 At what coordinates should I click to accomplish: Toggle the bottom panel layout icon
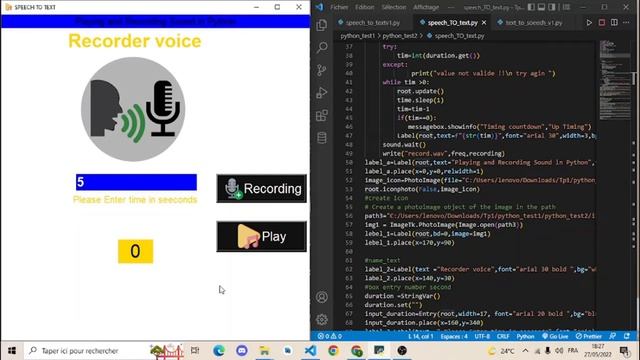click(x=541, y=7)
